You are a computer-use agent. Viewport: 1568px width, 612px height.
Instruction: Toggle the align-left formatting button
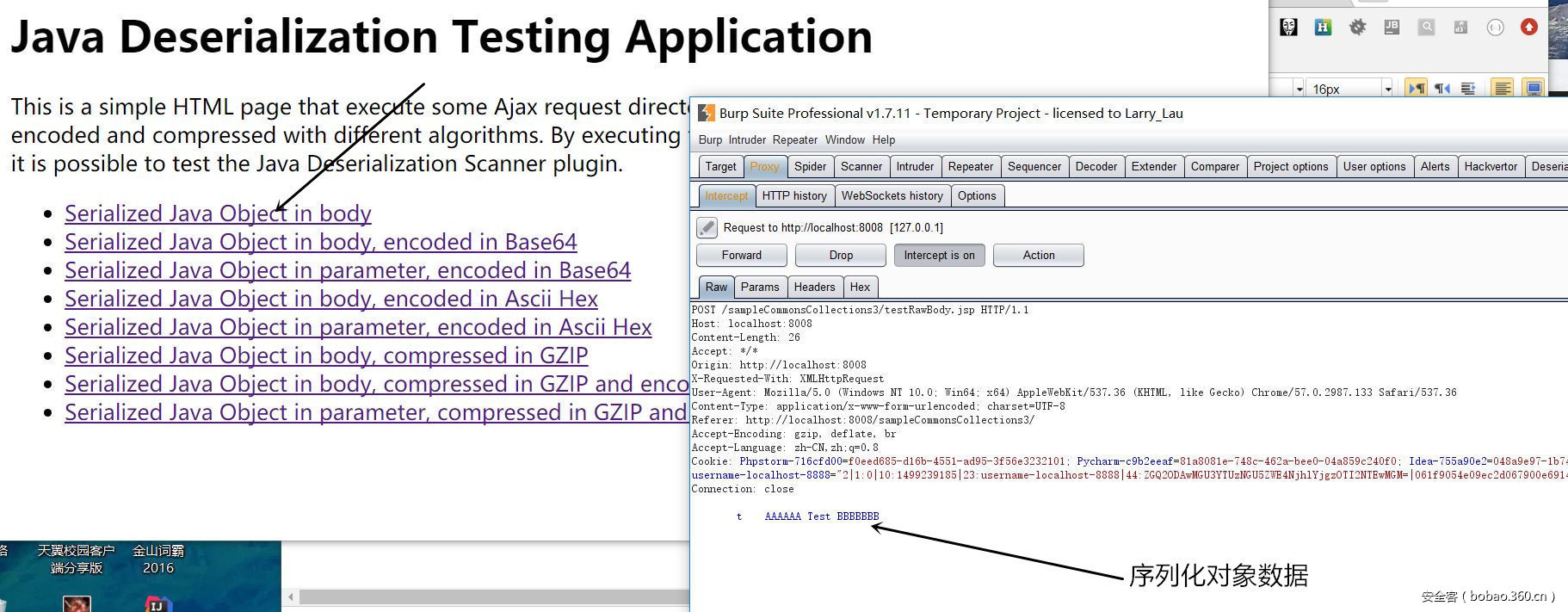click(1503, 88)
